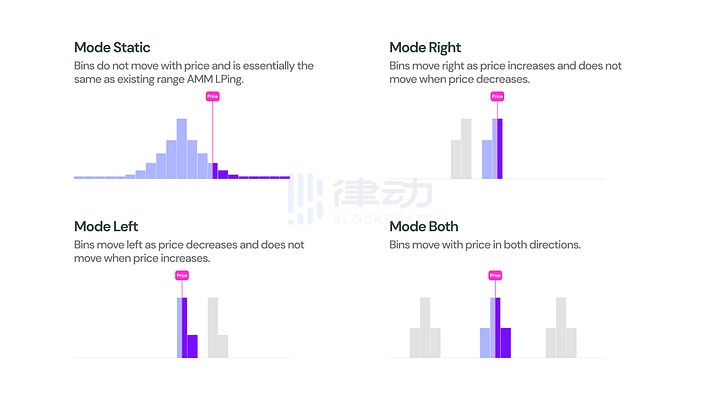Click the short dark purple bar in Mode Left

192,347
